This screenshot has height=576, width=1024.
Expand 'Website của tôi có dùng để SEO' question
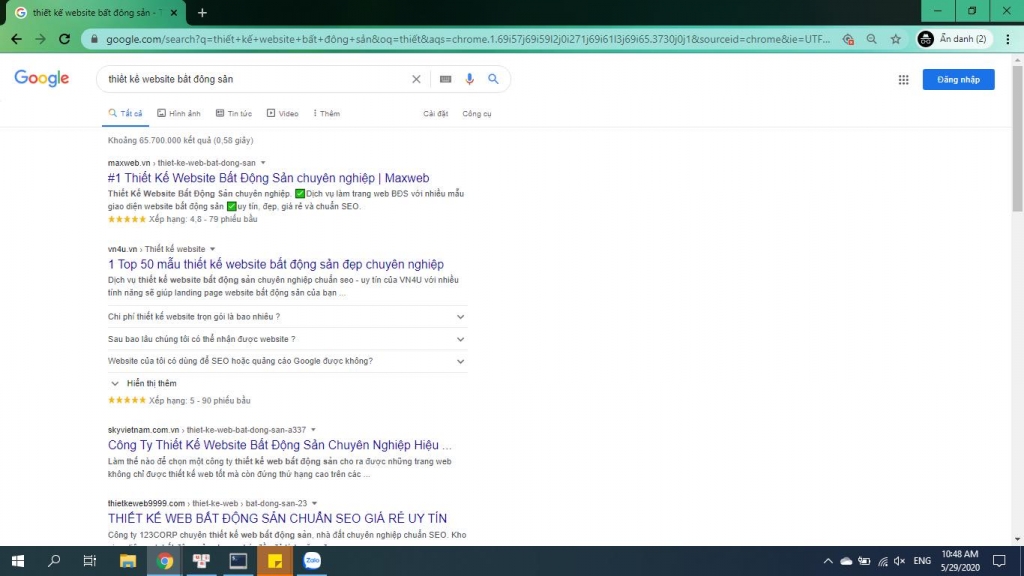(x=287, y=361)
